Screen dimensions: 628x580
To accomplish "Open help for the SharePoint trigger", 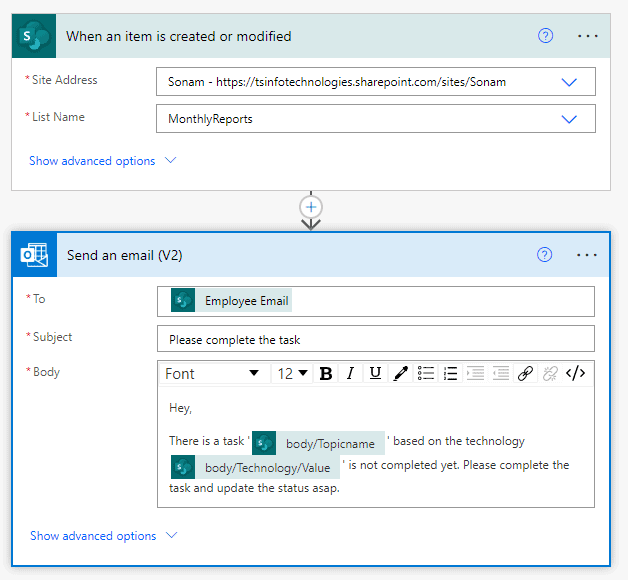I will (545, 36).
